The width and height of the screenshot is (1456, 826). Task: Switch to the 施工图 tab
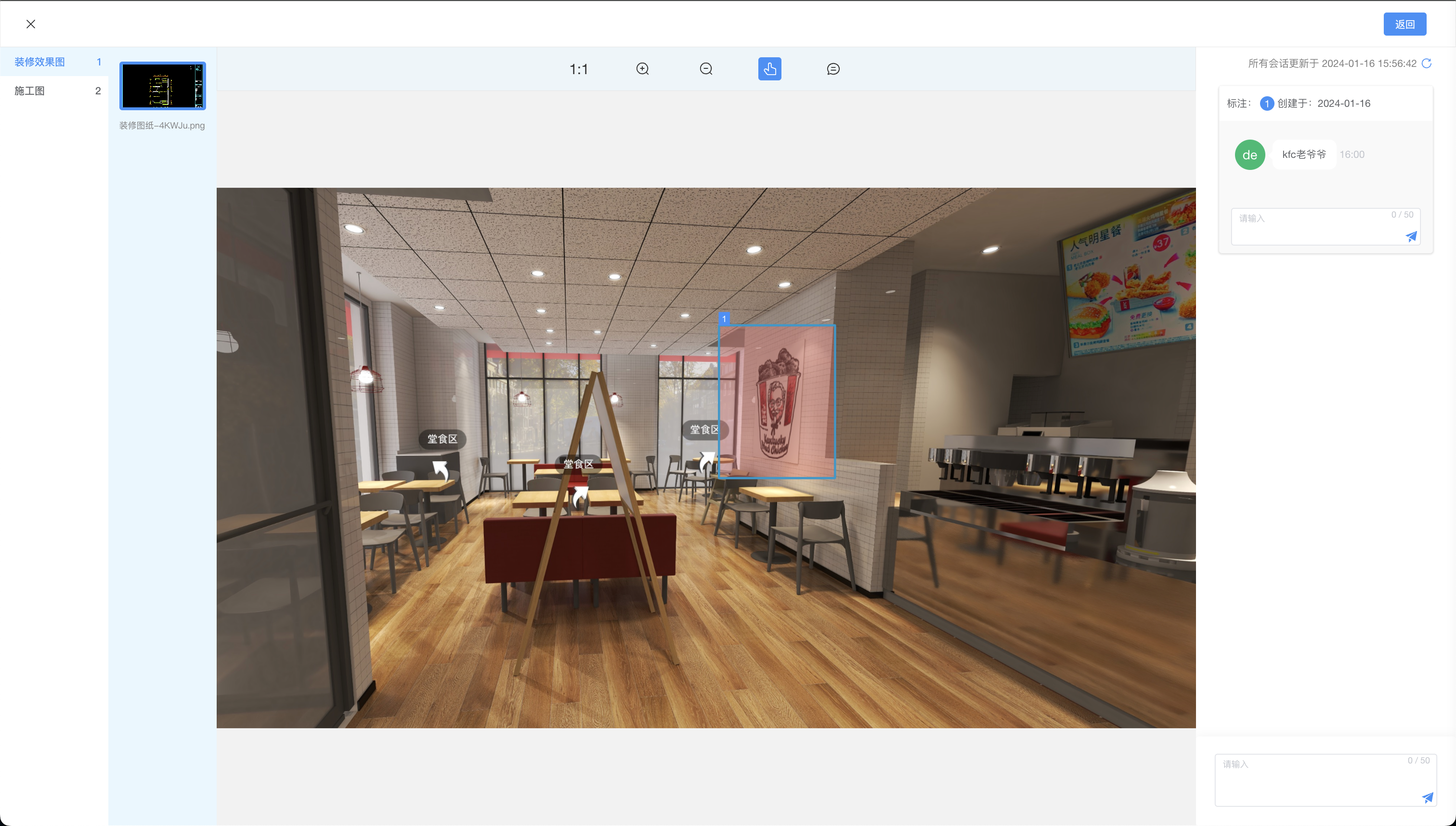[x=54, y=91]
